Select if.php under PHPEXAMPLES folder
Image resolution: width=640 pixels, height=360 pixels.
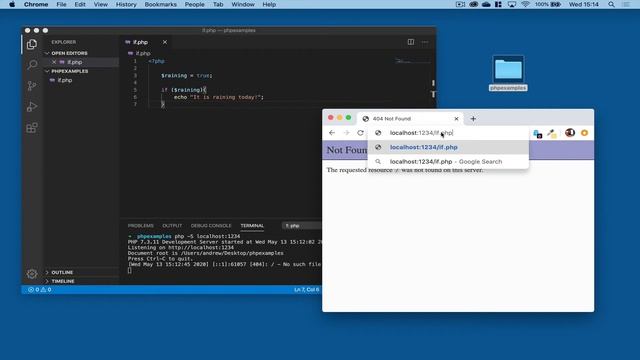(x=65, y=80)
